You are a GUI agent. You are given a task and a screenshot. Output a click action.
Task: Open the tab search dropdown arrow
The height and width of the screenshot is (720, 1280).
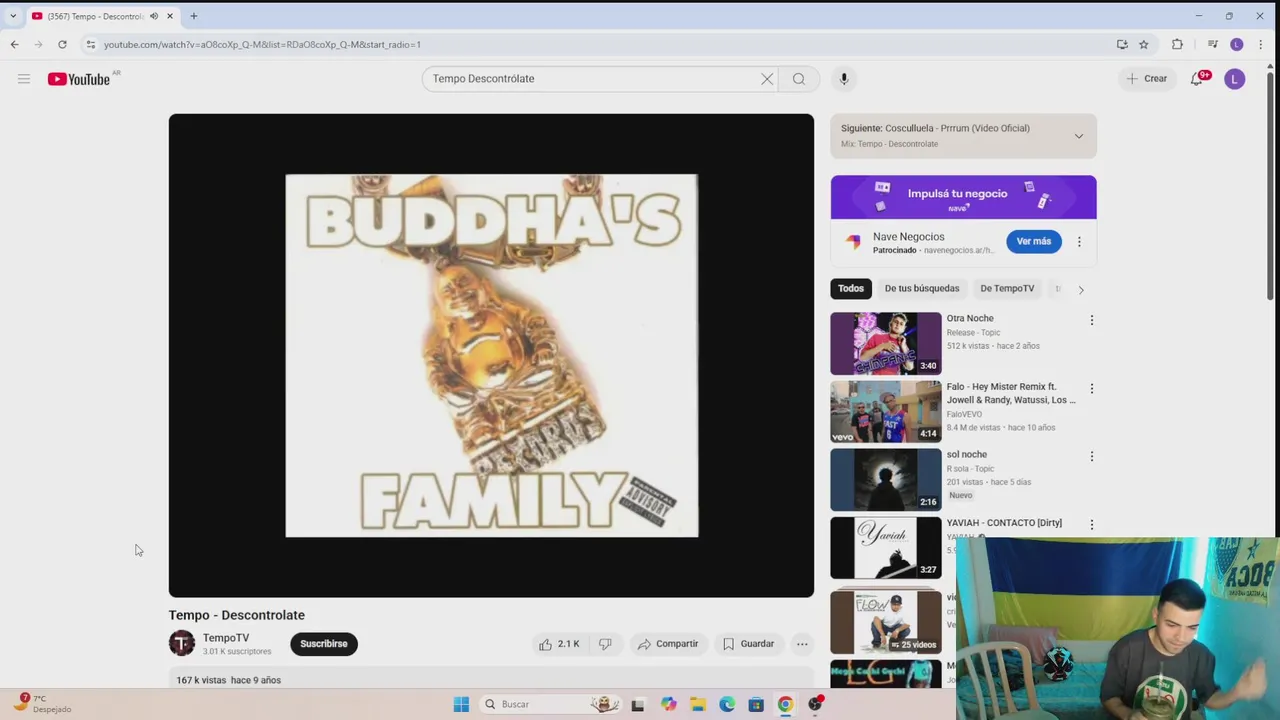coord(13,16)
